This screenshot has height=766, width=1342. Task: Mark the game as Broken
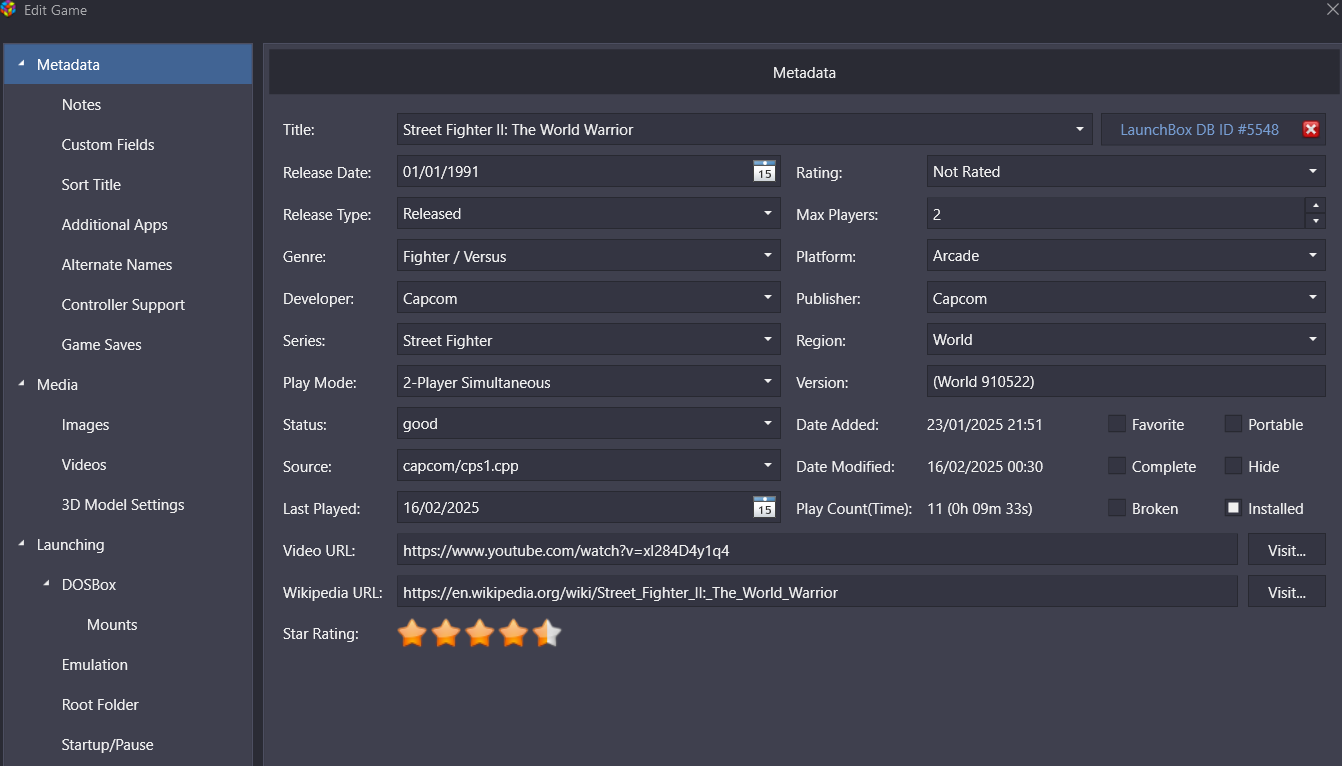point(1117,508)
